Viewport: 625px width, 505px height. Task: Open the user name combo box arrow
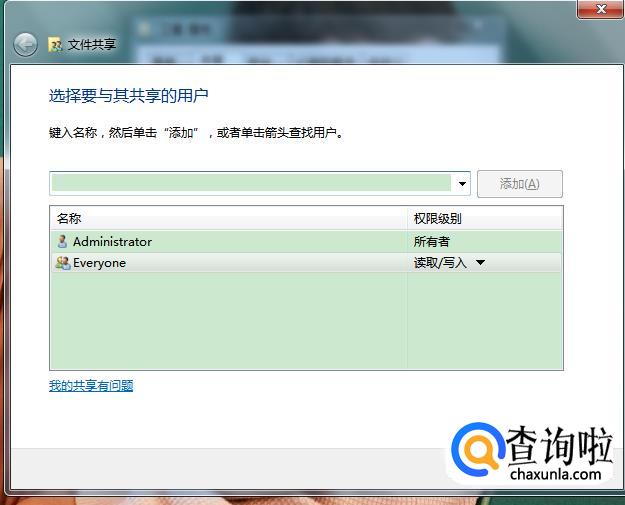tap(462, 184)
